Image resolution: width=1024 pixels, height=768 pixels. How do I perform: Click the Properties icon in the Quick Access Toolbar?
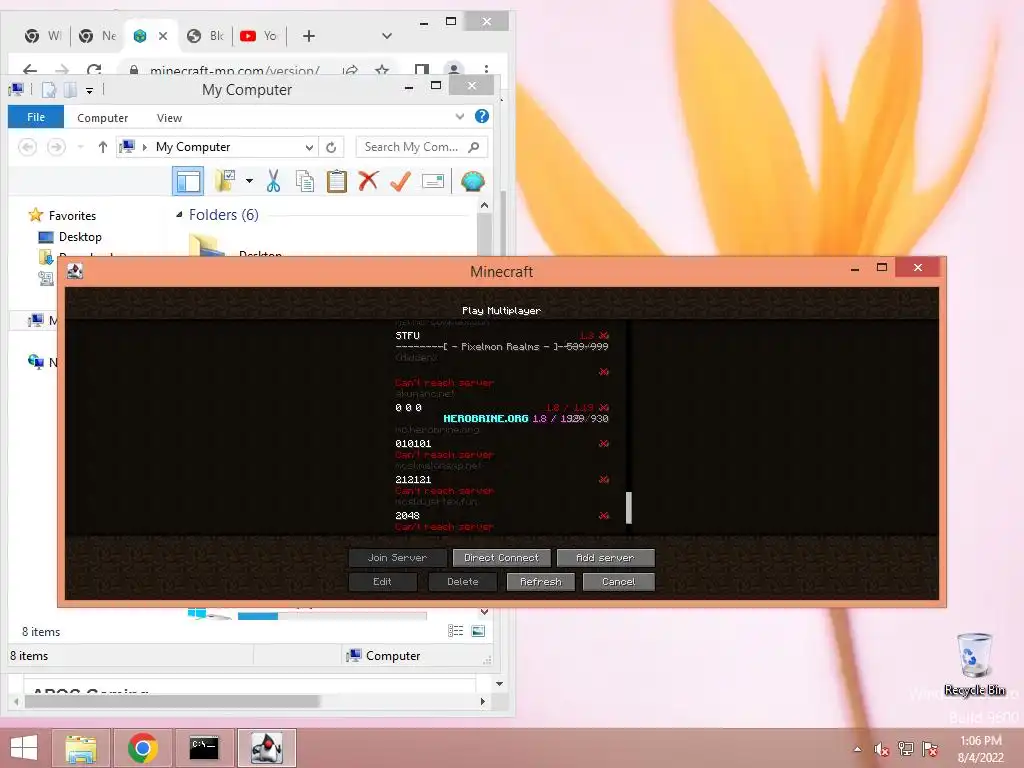coord(49,89)
